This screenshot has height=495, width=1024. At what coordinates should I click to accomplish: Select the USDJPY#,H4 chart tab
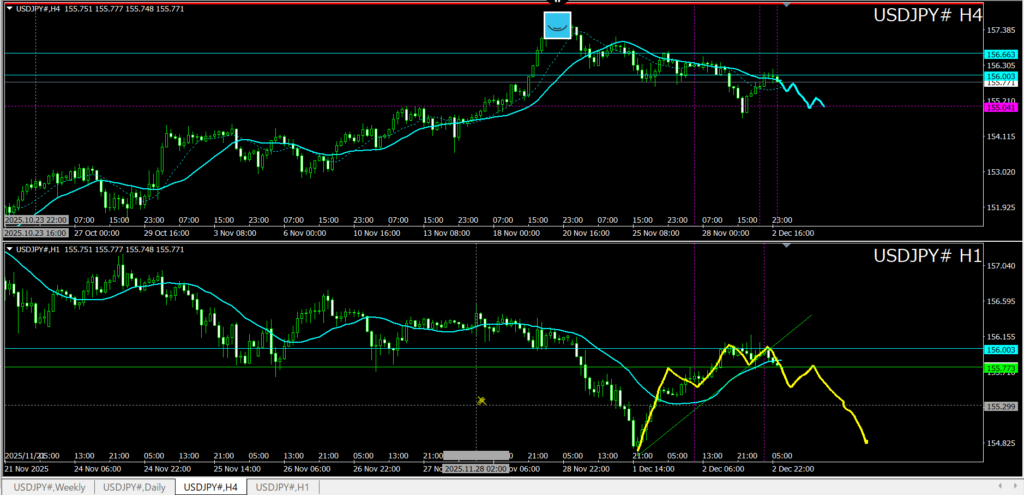pos(210,487)
